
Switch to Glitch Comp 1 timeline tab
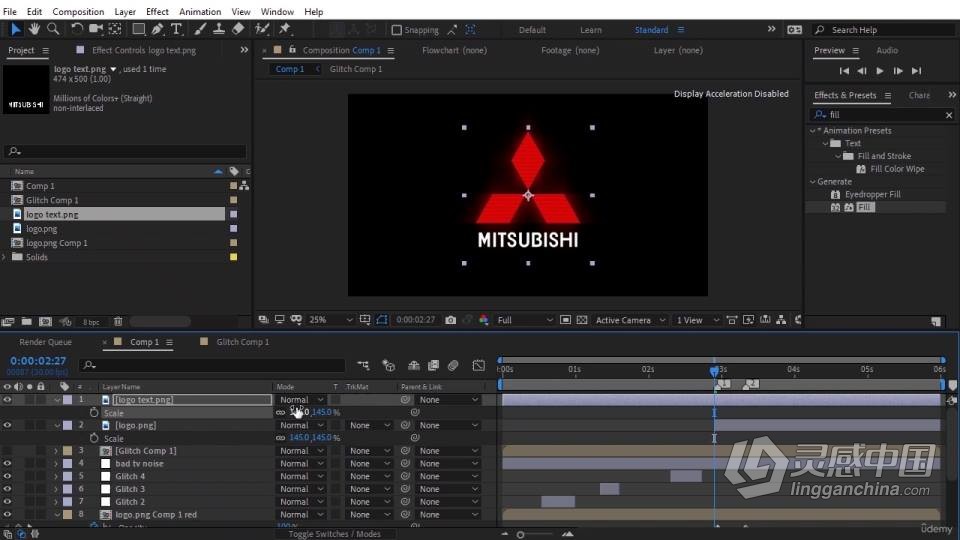point(242,342)
